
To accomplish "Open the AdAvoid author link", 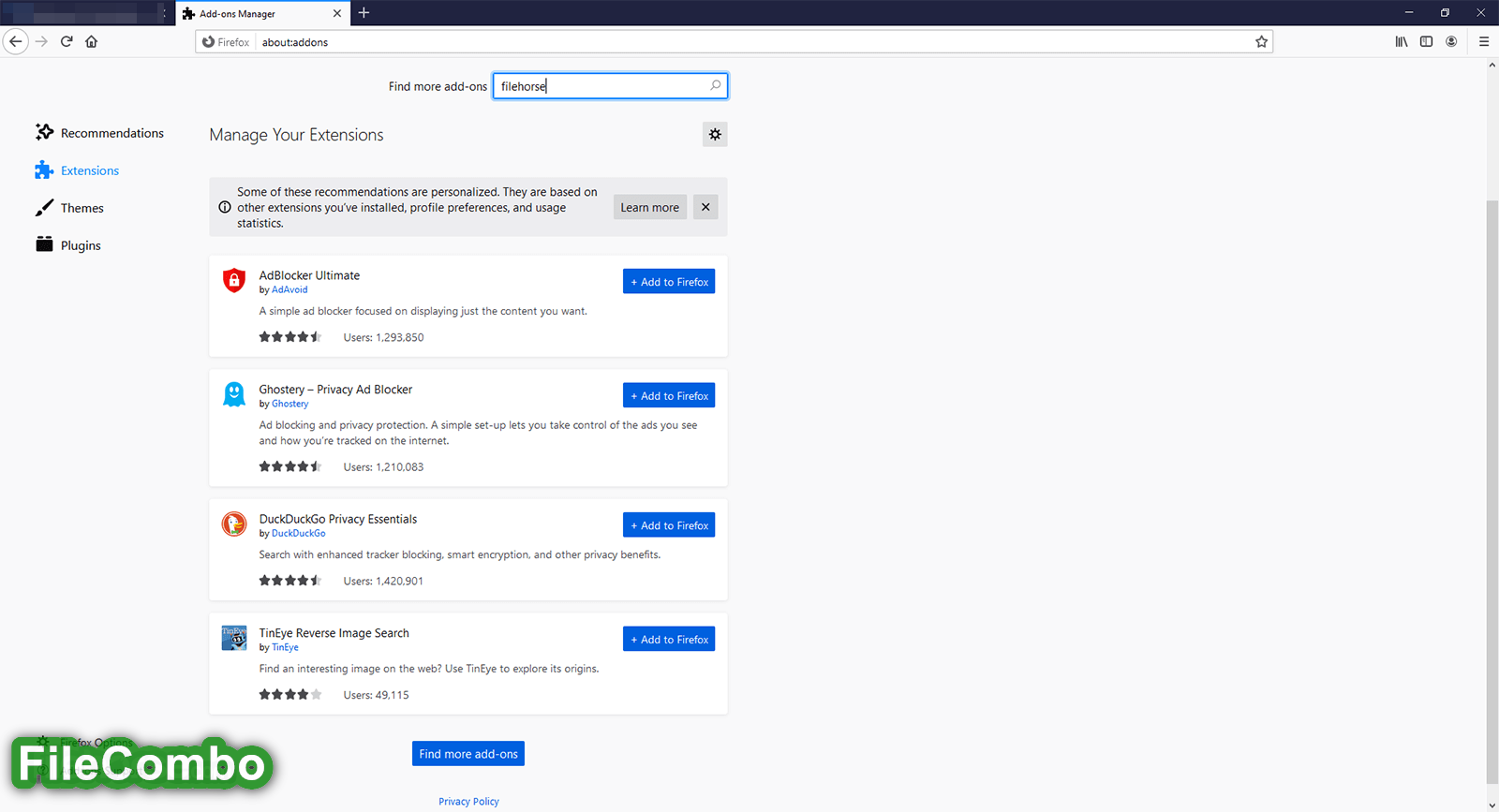I will pos(289,290).
